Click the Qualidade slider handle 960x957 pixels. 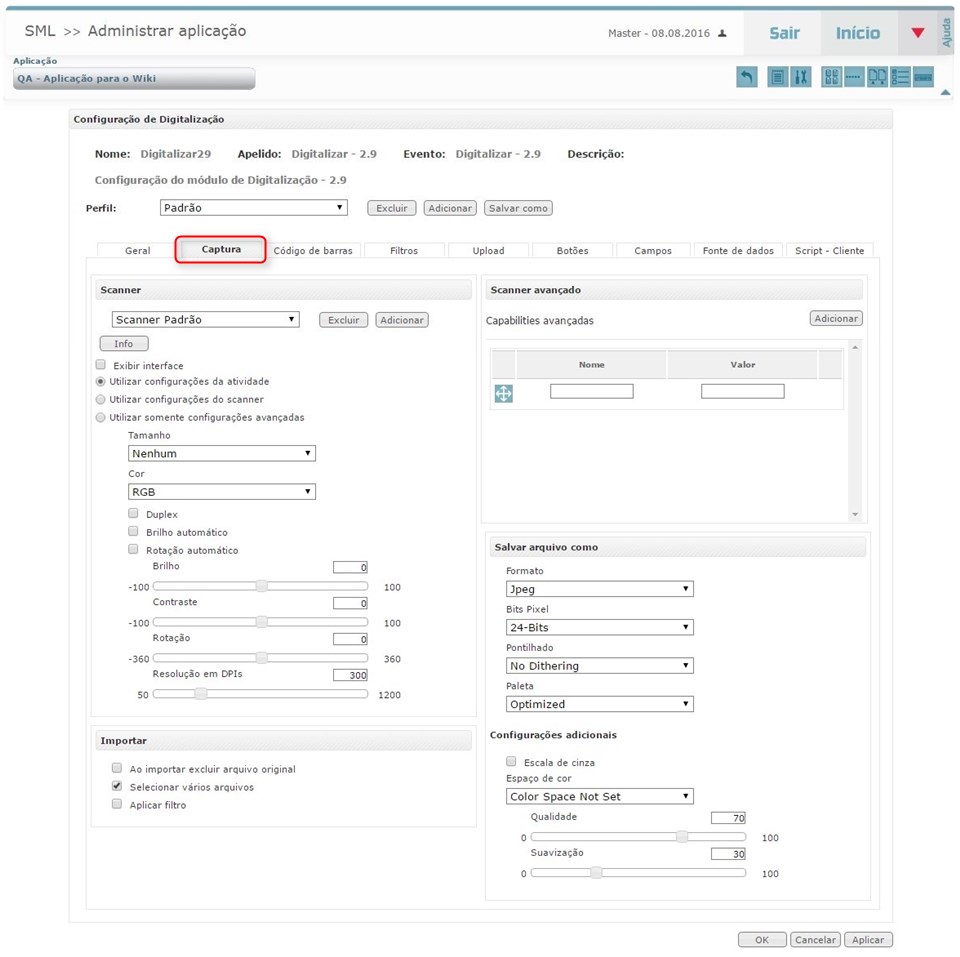[682, 836]
